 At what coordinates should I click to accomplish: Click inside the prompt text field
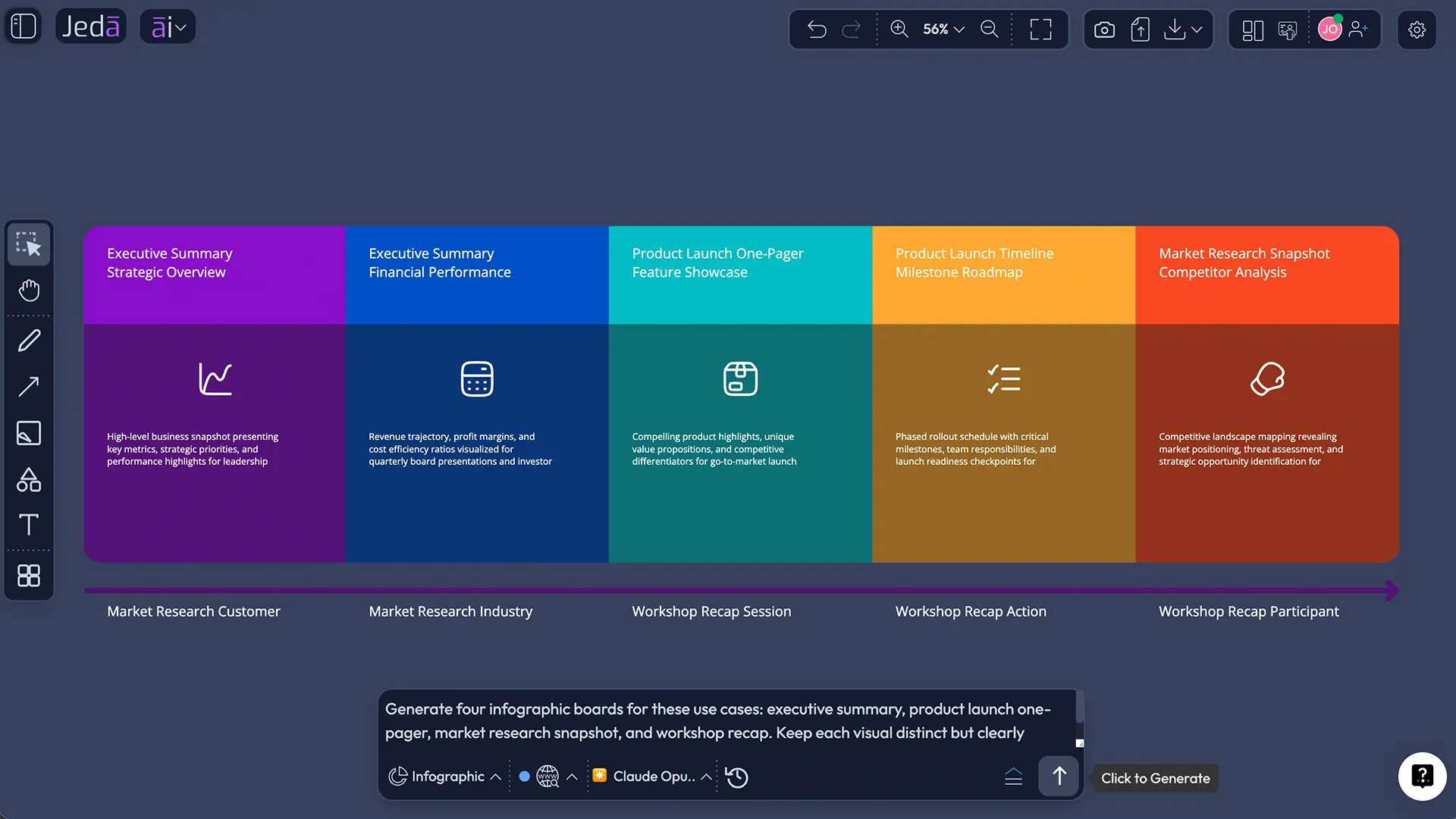click(x=726, y=721)
